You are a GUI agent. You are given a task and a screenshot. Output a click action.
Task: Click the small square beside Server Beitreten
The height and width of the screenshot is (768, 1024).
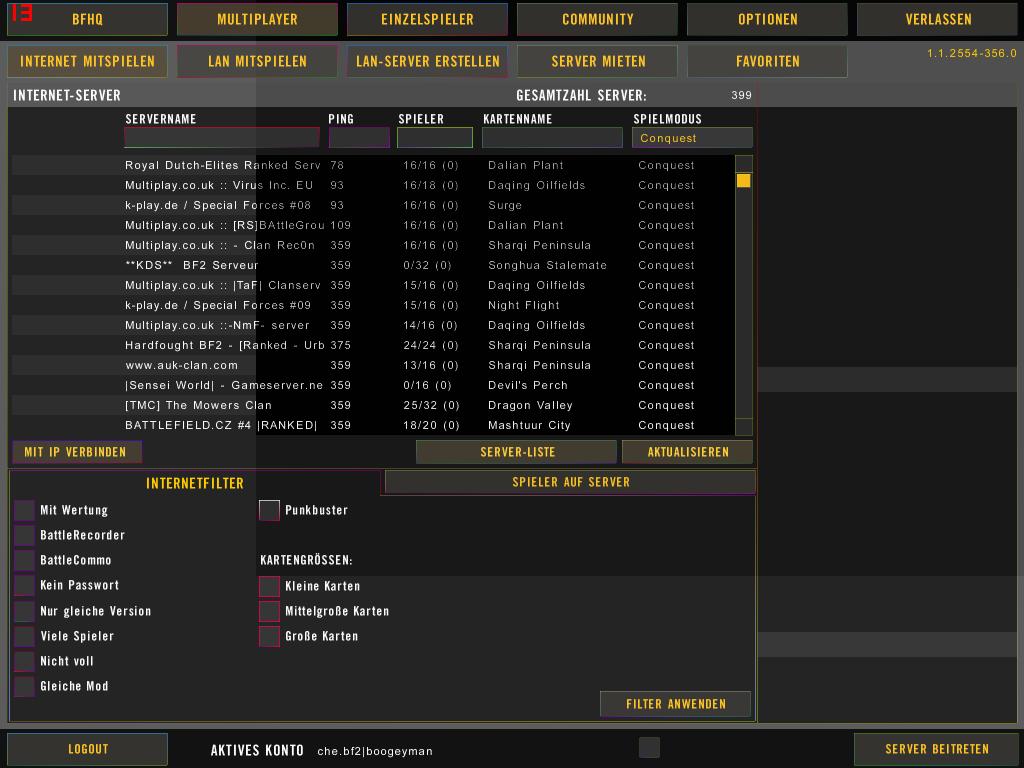coord(649,748)
